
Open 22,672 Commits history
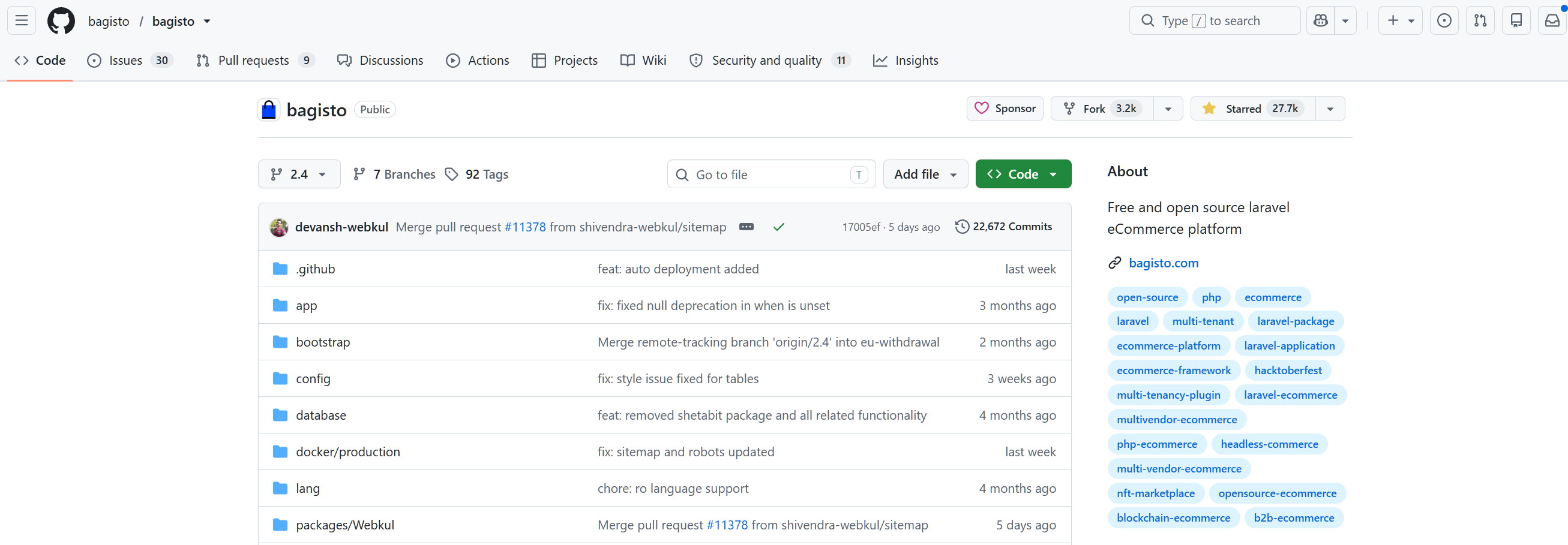[1004, 227]
